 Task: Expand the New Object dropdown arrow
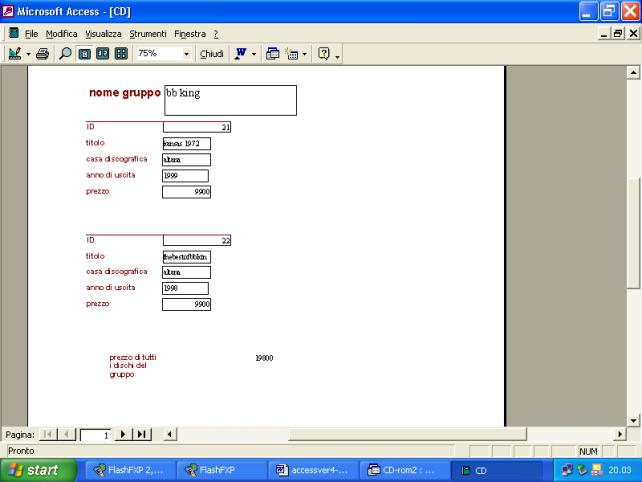(304, 54)
